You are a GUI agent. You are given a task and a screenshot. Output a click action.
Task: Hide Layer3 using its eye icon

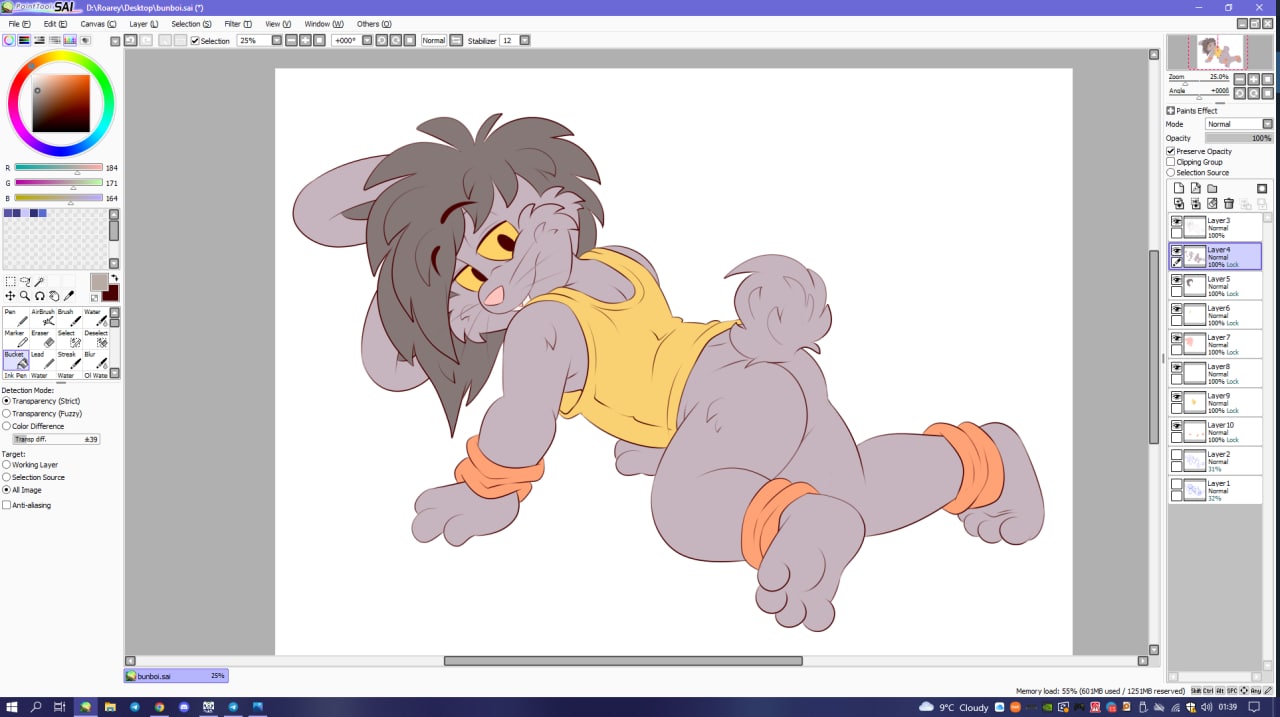point(1176,222)
